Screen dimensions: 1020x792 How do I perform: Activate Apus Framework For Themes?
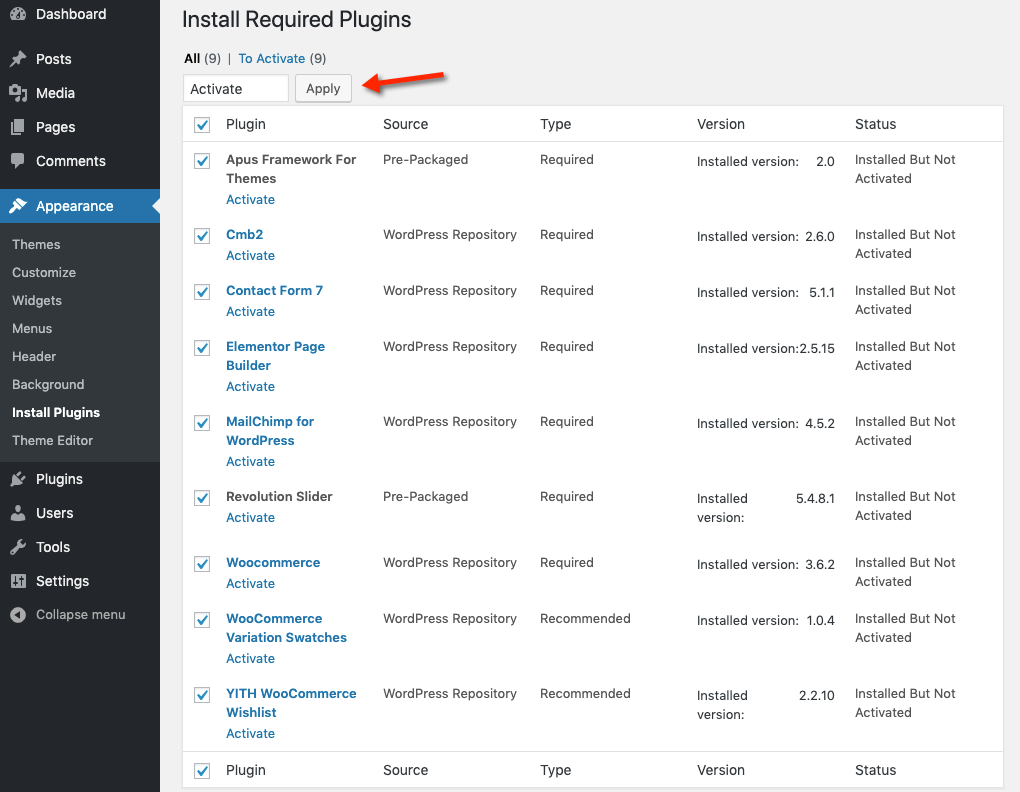tap(250, 200)
